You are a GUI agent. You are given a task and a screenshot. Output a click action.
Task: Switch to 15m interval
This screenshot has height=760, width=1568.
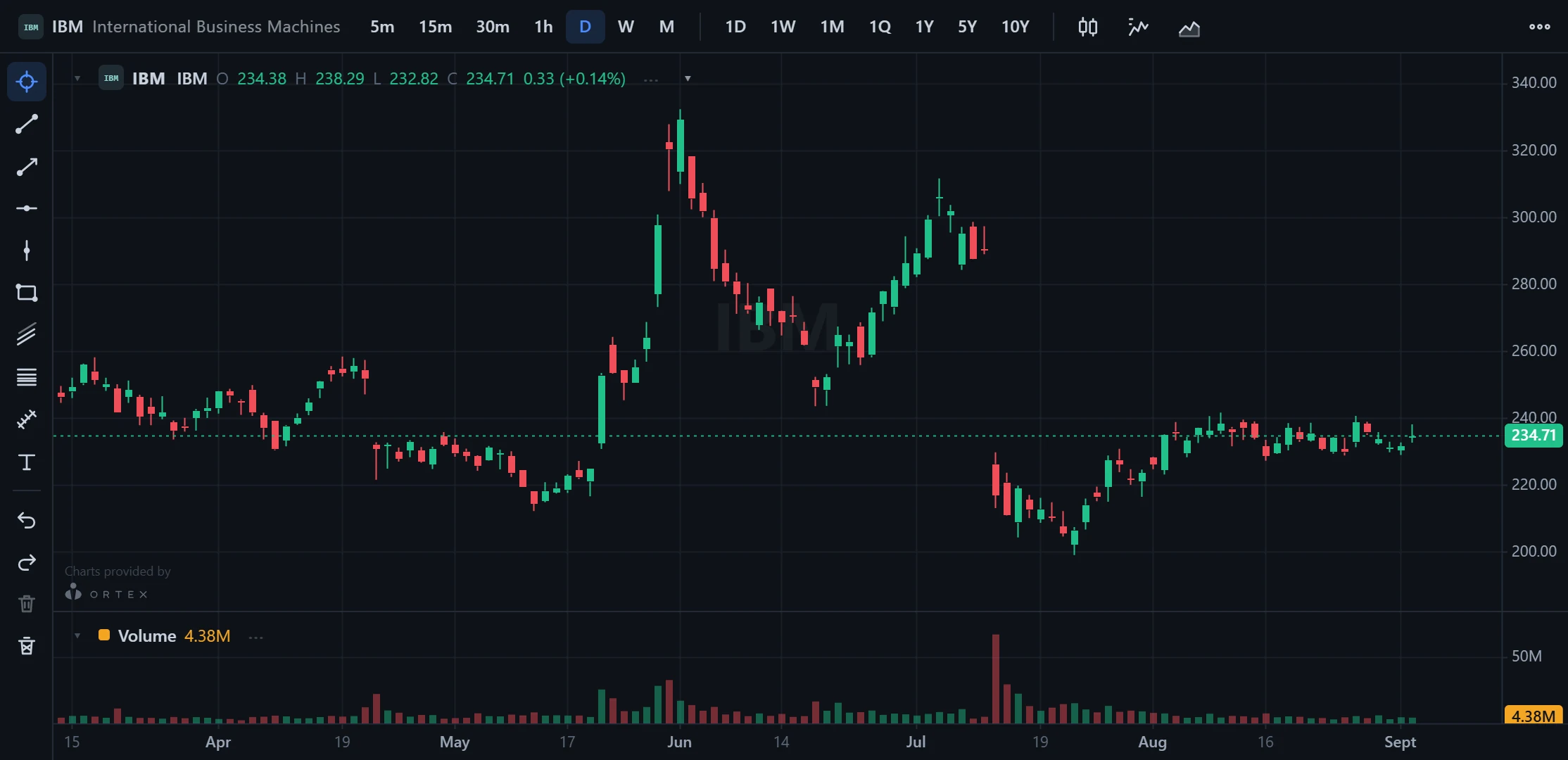click(436, 27)
